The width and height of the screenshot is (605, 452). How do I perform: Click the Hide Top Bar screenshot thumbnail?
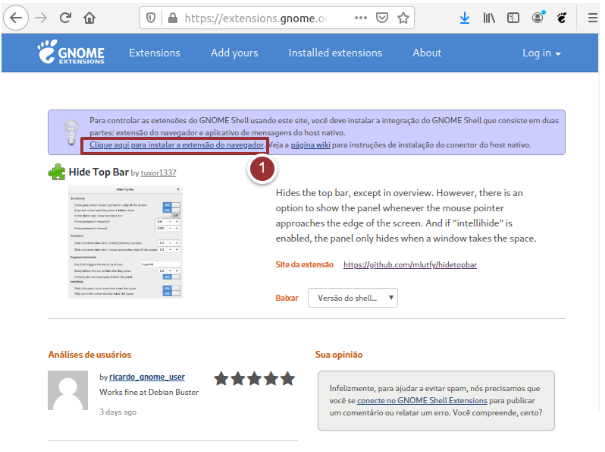(x=125, y=242)
